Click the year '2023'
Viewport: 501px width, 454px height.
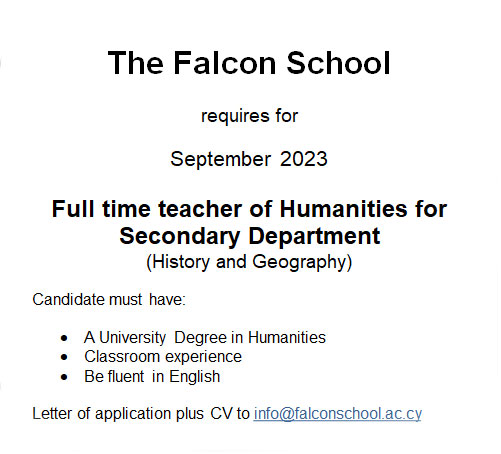(x=304, y=159)
